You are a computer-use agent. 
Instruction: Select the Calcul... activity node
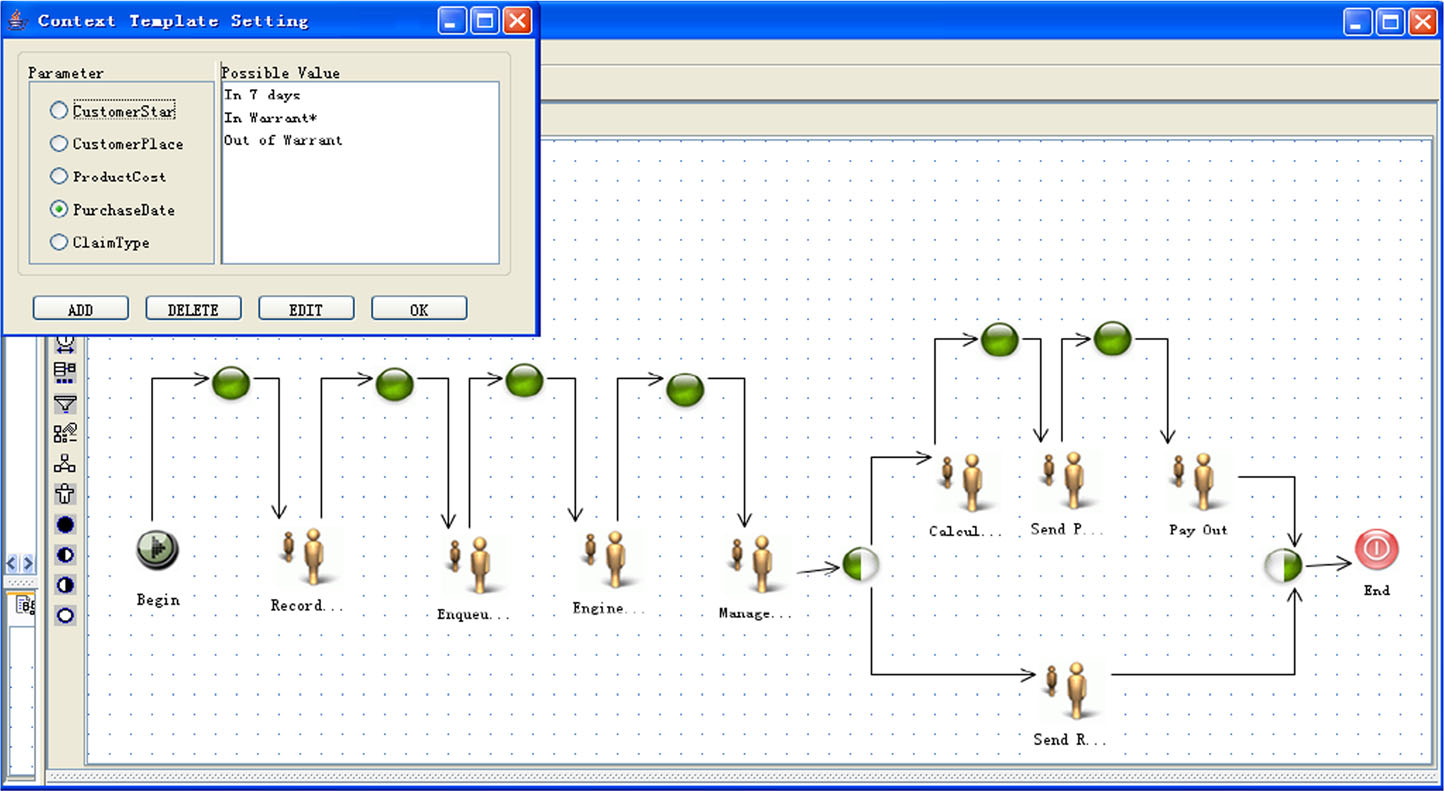[964, 484]
